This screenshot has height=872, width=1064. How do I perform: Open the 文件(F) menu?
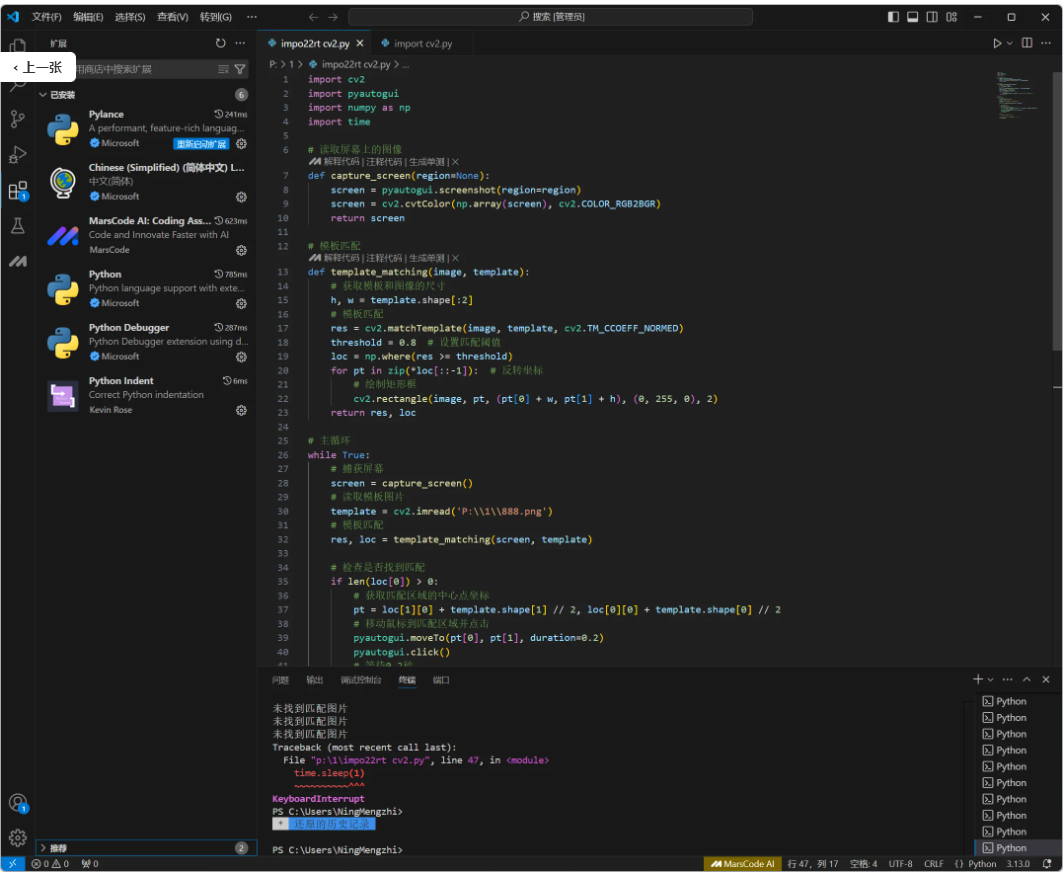(x=46, y=17)
